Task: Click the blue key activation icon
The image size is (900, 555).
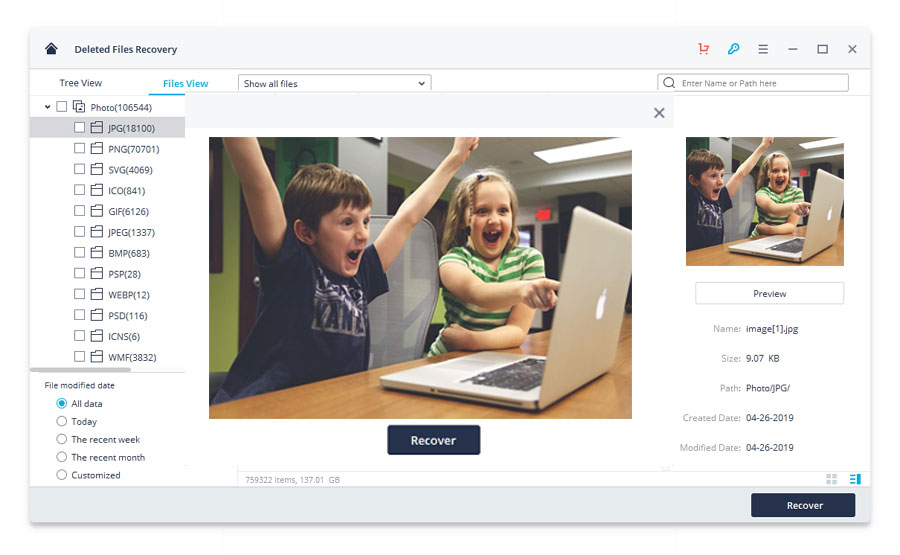Action: point(733,49)
